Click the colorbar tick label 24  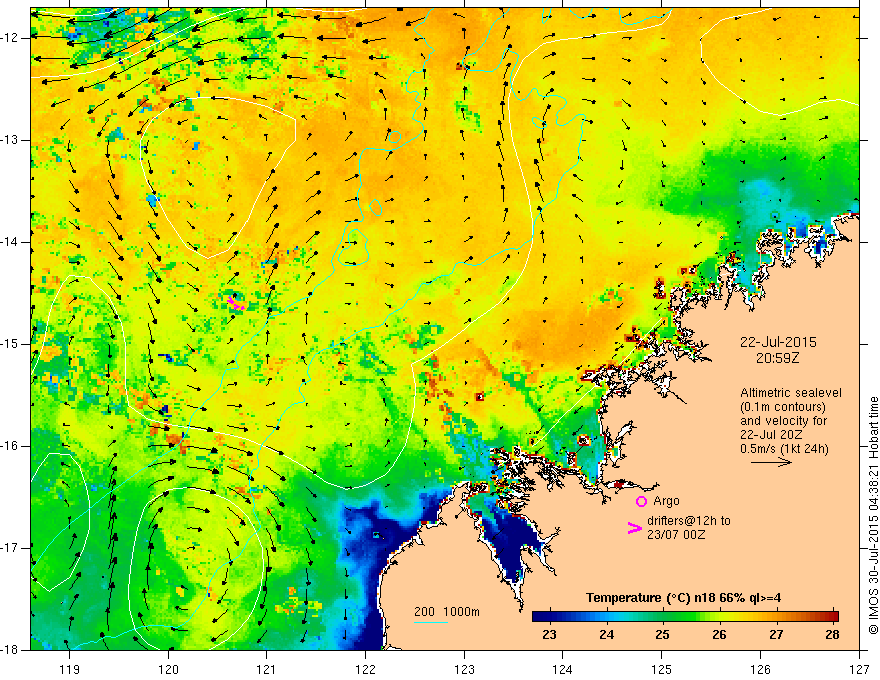[606, 635]
